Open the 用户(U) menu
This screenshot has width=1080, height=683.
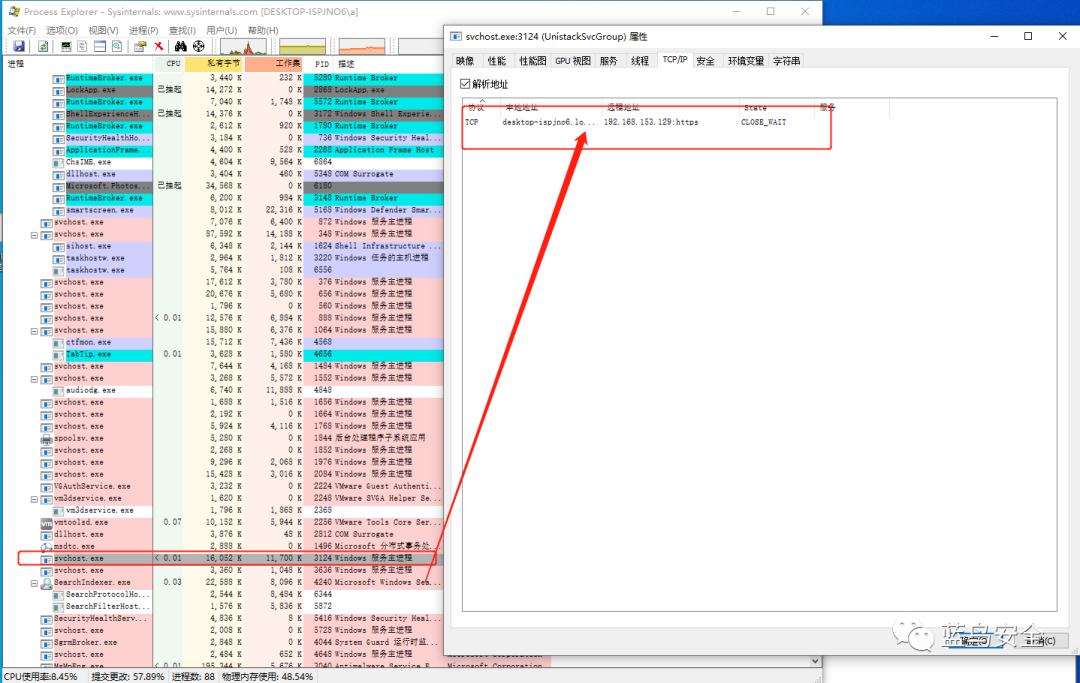pos(222,30)
